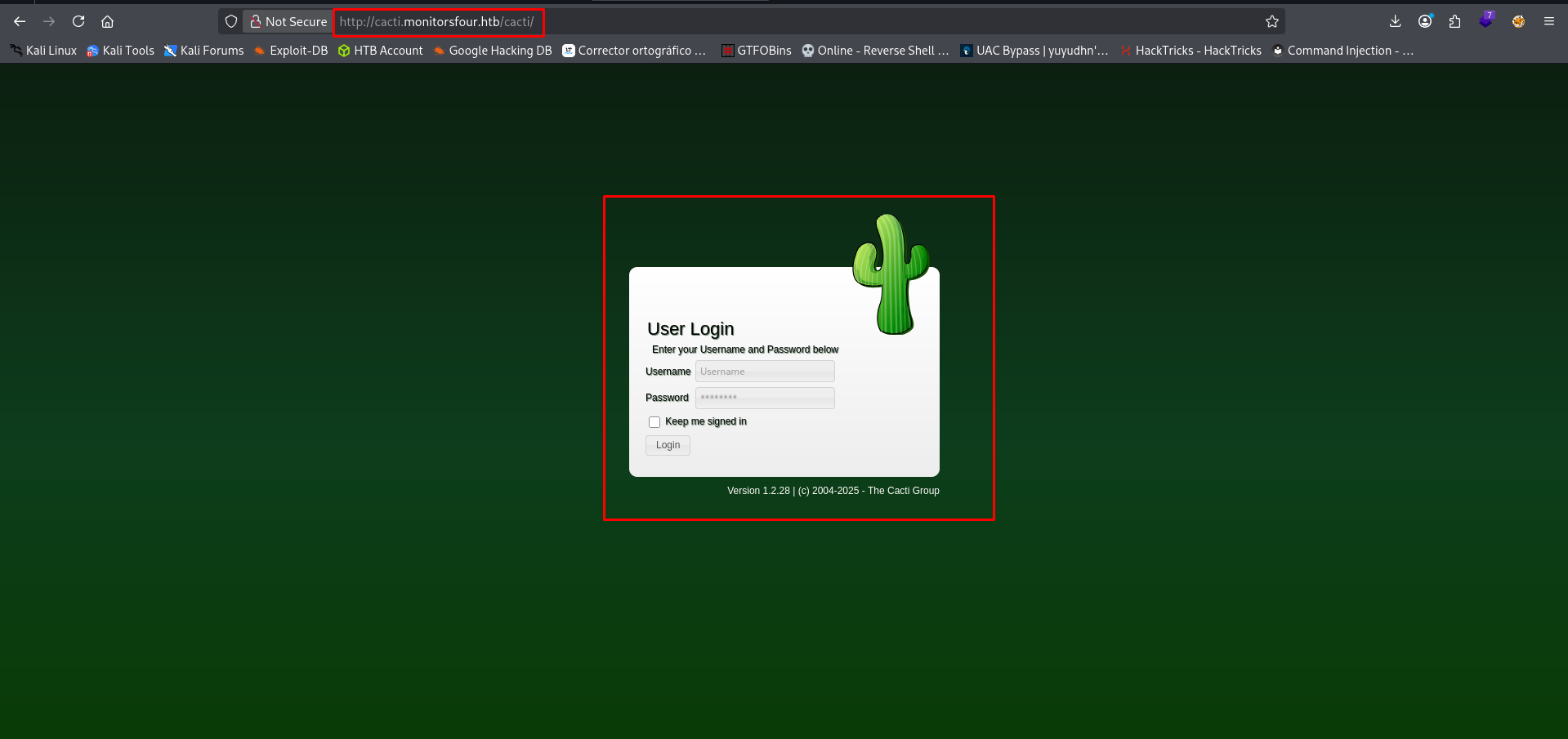Screen dimensions: 1568x739
Task: Open the GTFOBins bookmark
Action: coord(756,51)
